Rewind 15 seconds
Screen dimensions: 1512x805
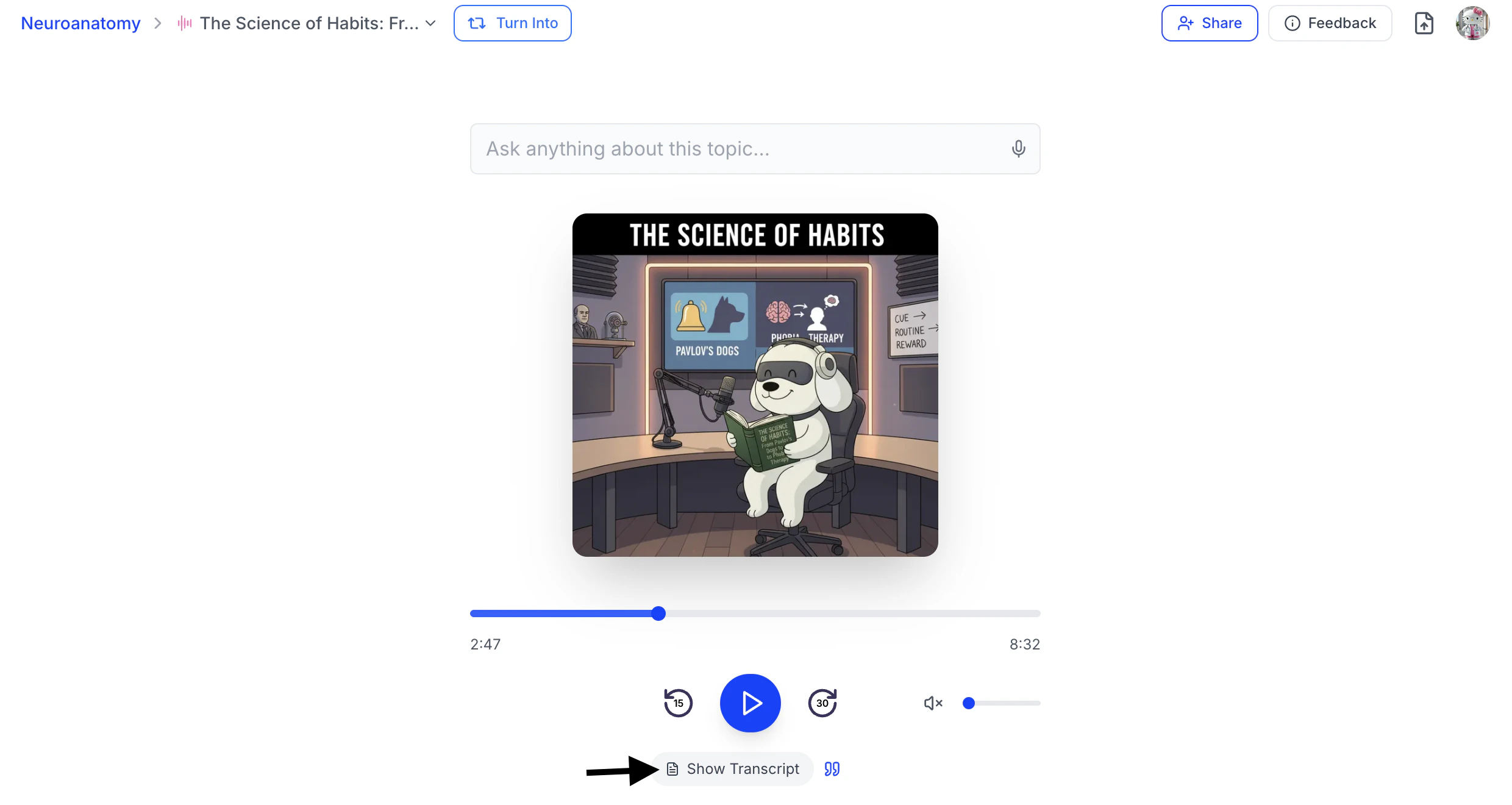tap(678, 703)
